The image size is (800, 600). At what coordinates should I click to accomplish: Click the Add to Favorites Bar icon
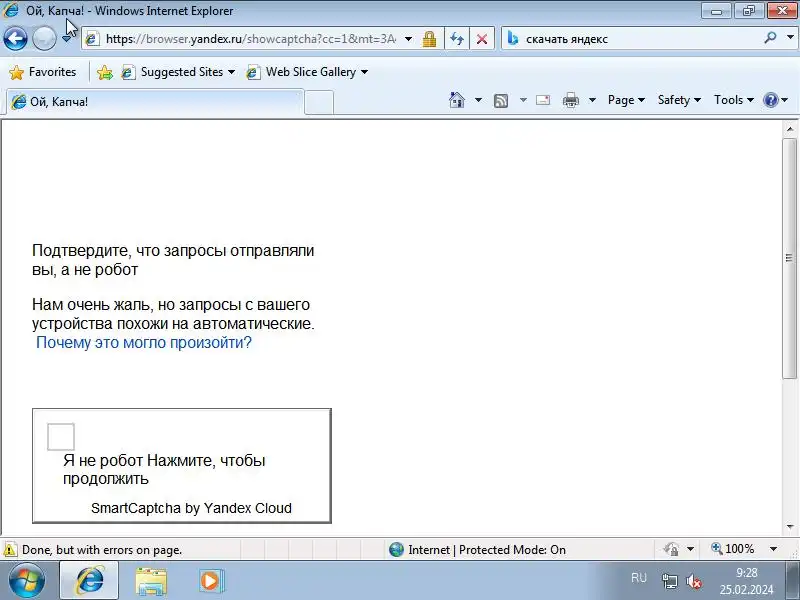105,72
